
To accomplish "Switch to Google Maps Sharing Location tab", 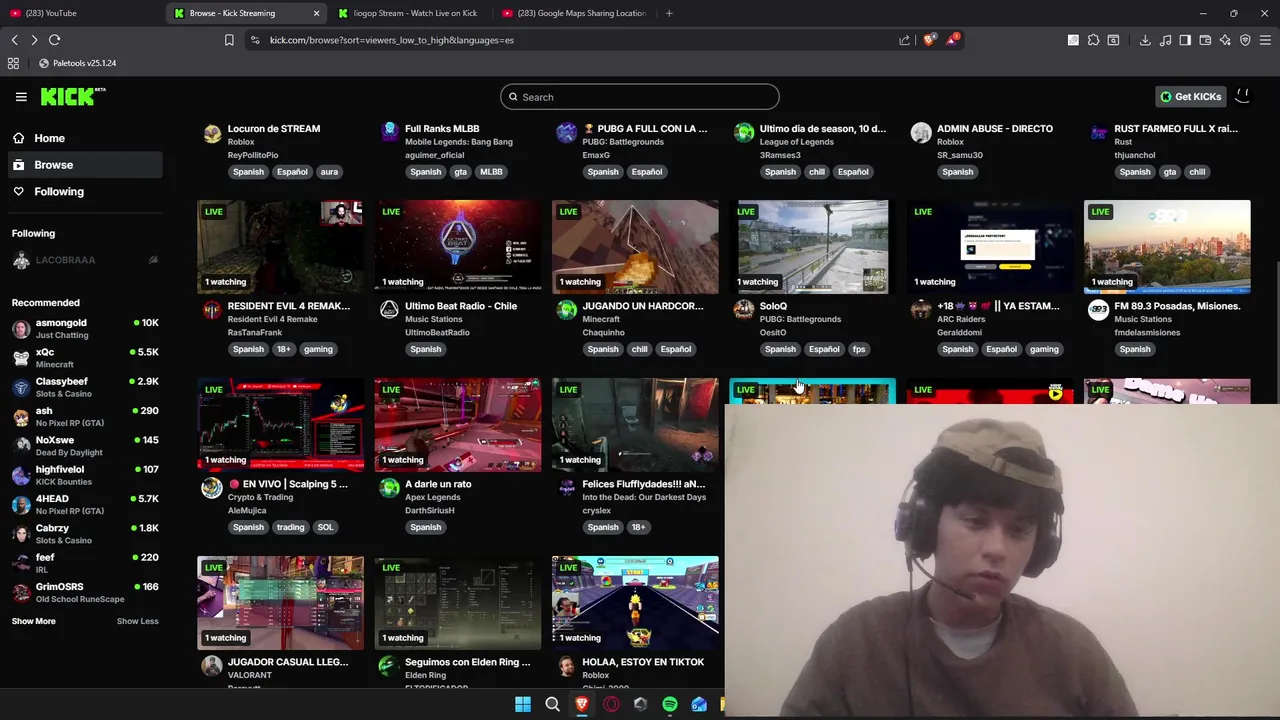I will click(575, 13).
